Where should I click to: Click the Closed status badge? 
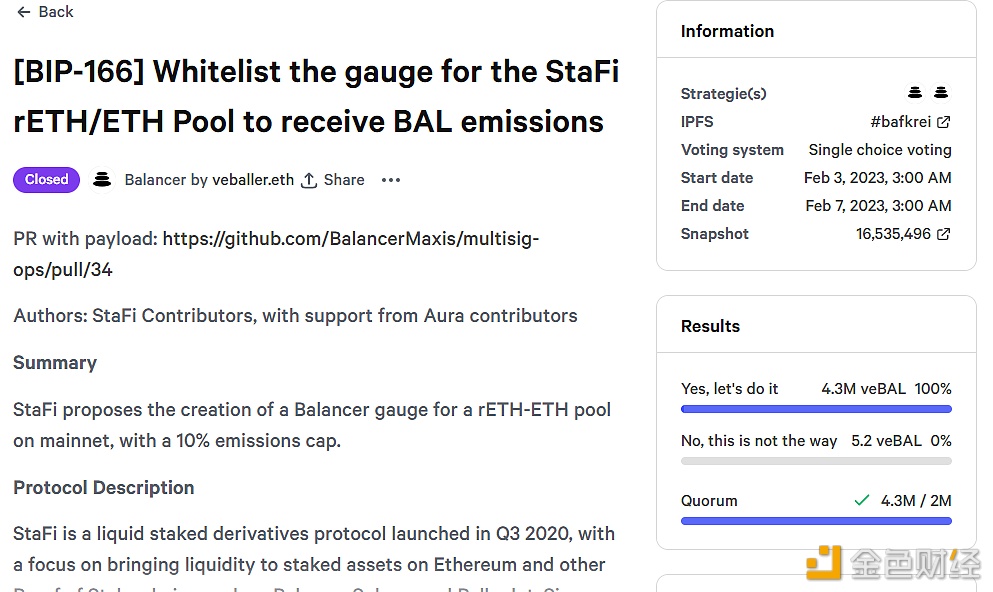point(46,180)
